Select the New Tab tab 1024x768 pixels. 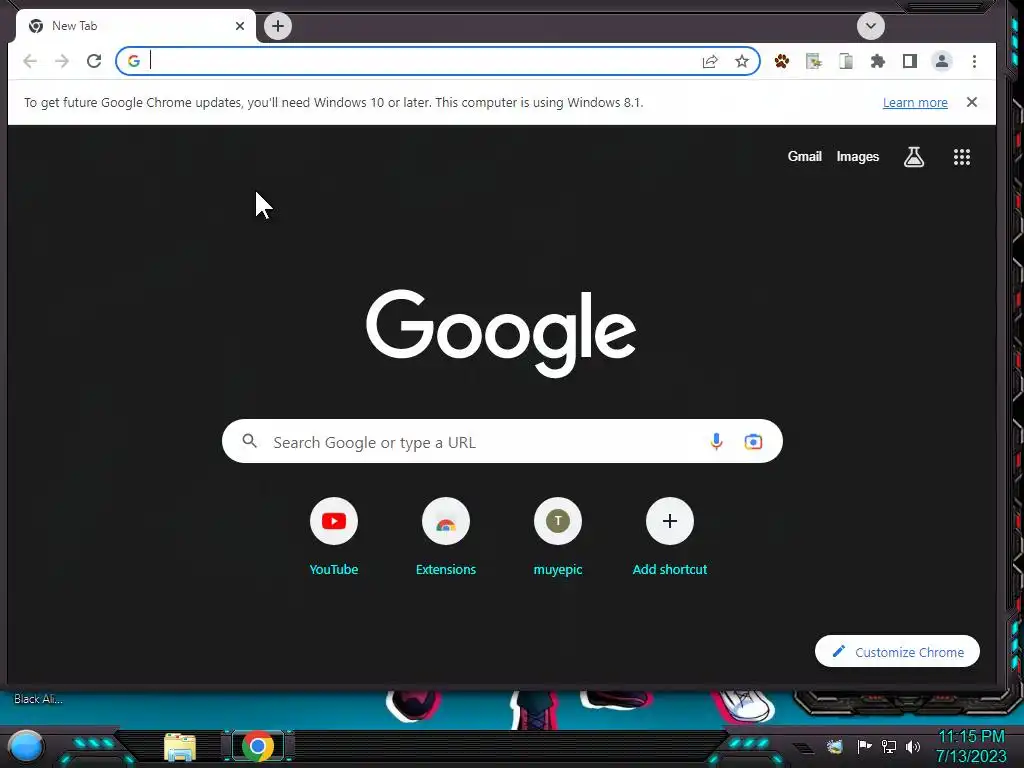[135, 26]
